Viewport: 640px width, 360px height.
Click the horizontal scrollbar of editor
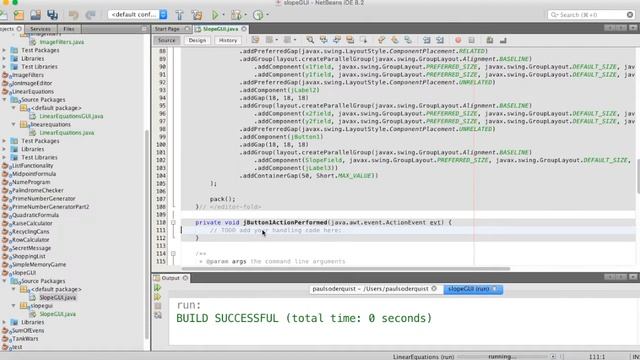346,269
